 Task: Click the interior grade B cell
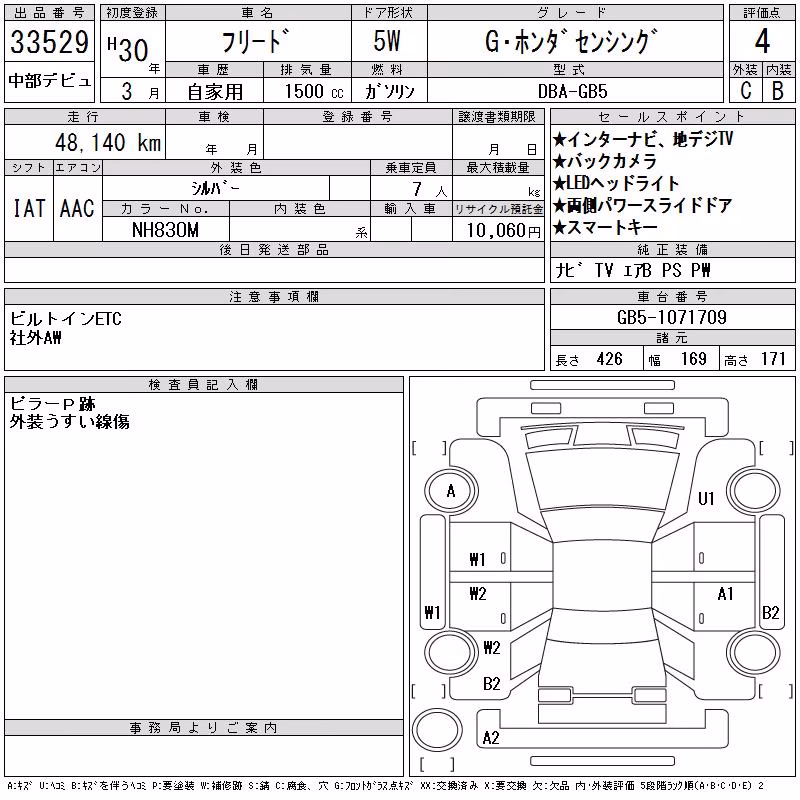pyautogui.click(x=778, y=91)
